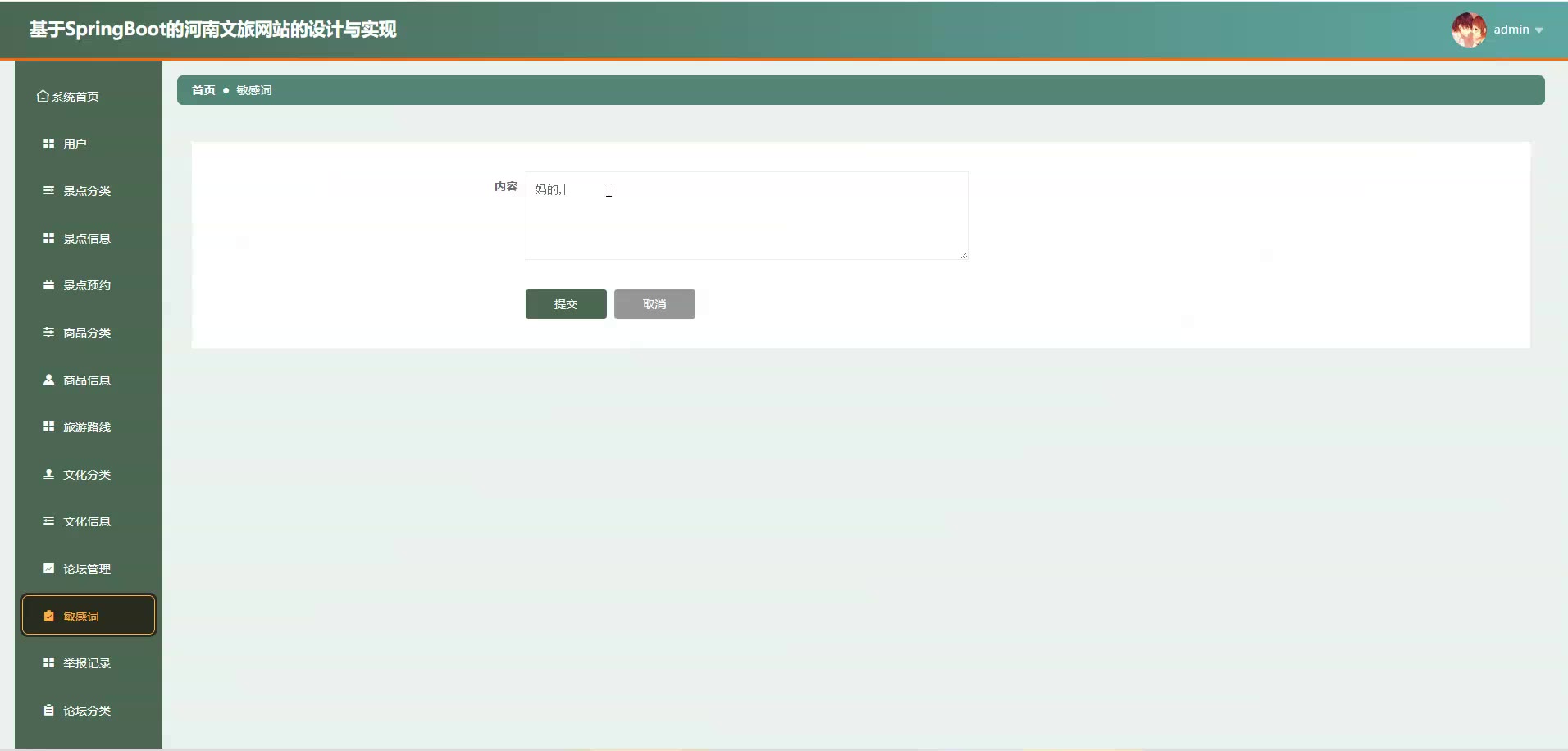Open the 系统首页 menu item
The image size is (1568, 751).
pyautogui.click(x=89, y=97)
